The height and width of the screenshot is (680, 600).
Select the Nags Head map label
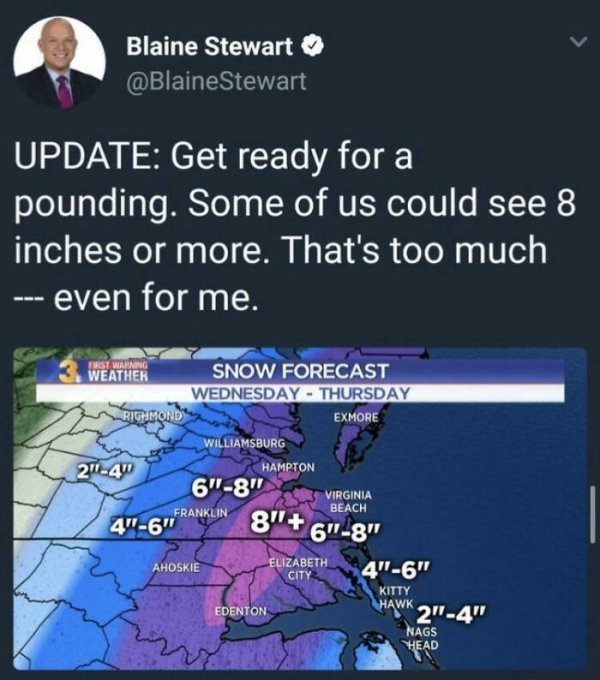[x=422, y=638]
